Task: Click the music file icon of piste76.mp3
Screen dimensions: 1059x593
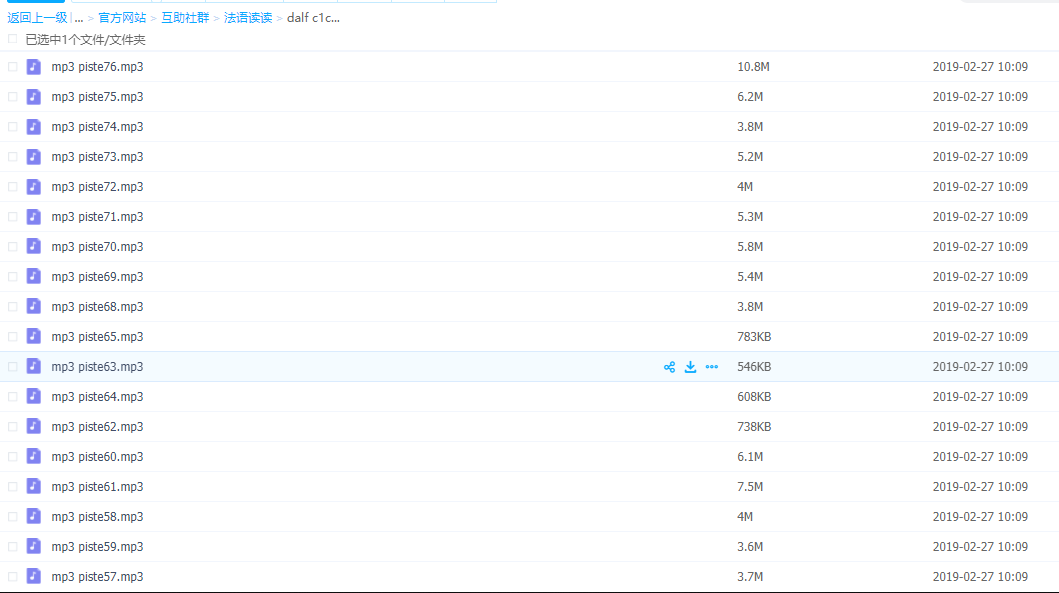Action: click(34, 67)
